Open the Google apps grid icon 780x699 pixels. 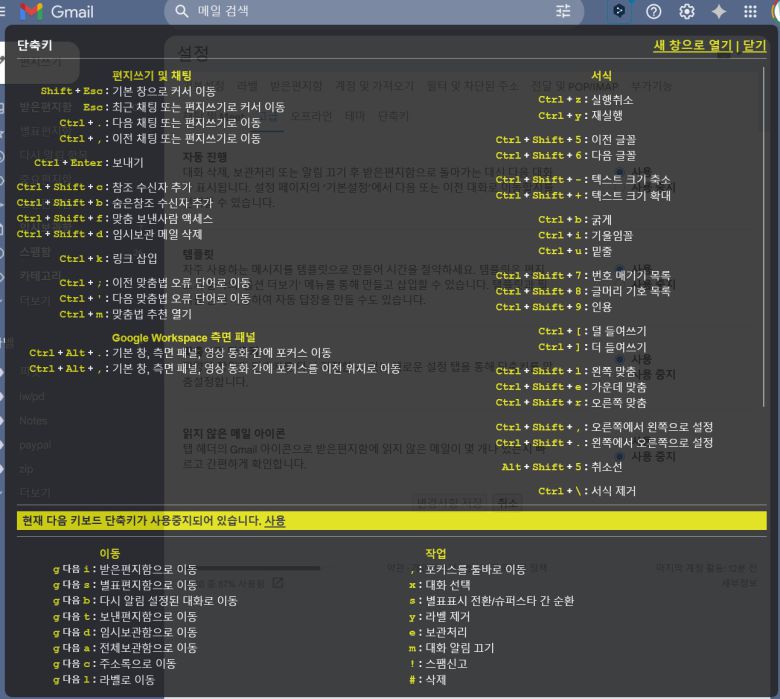(750, 12)
